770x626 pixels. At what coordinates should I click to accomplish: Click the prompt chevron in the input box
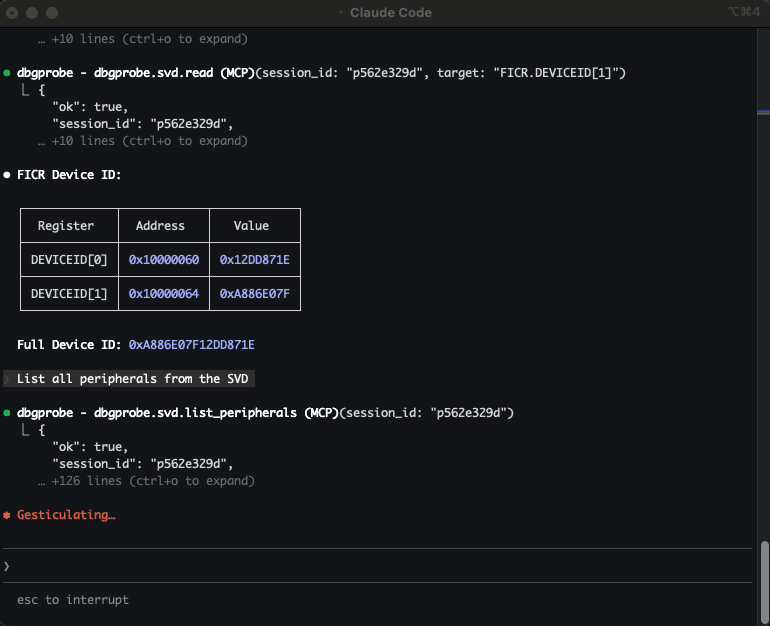pyautogui.click(x=7, y=566)
